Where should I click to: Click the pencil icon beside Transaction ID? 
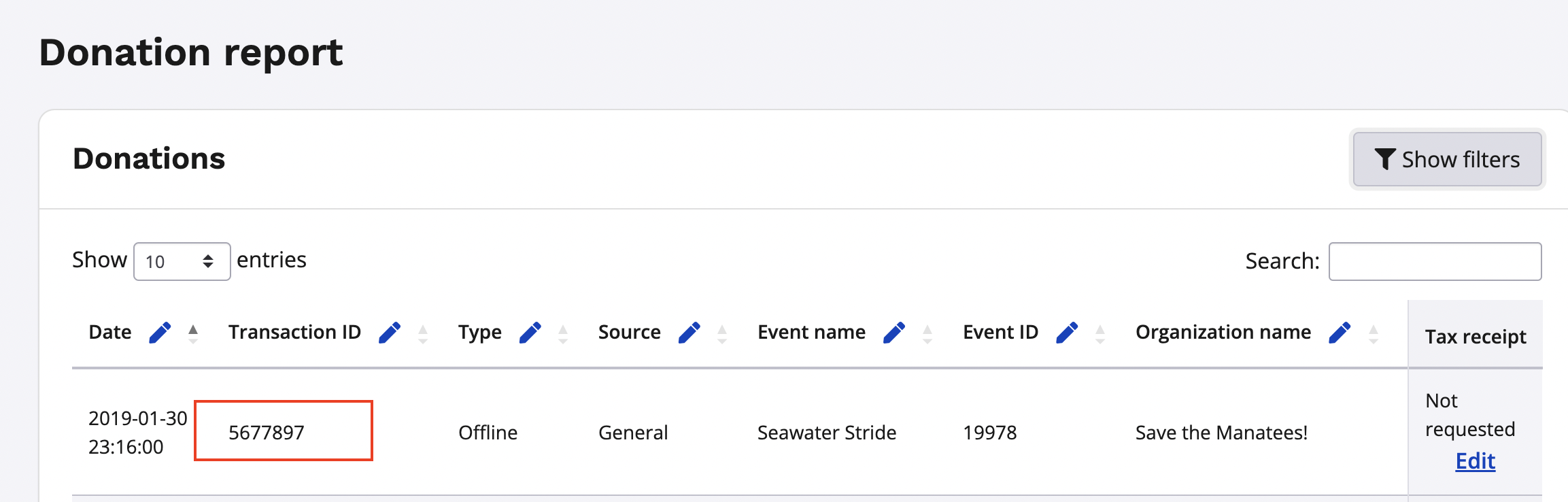coord(390,333)
